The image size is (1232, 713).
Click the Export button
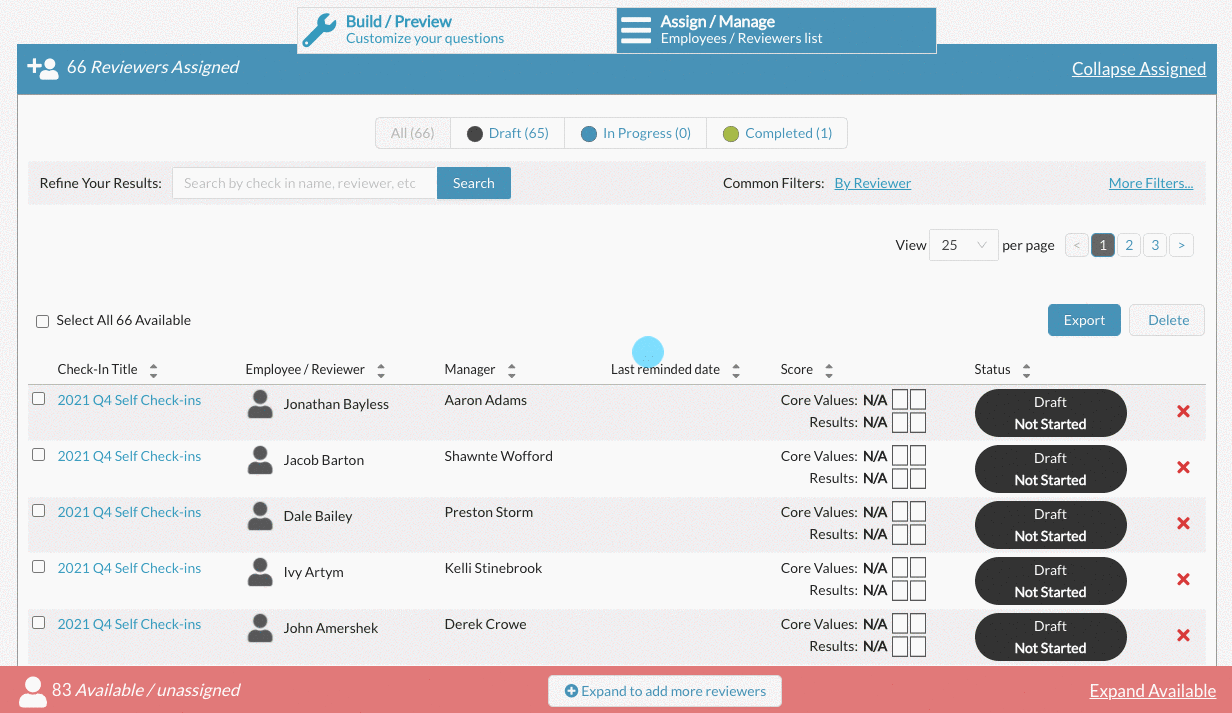1084,320
